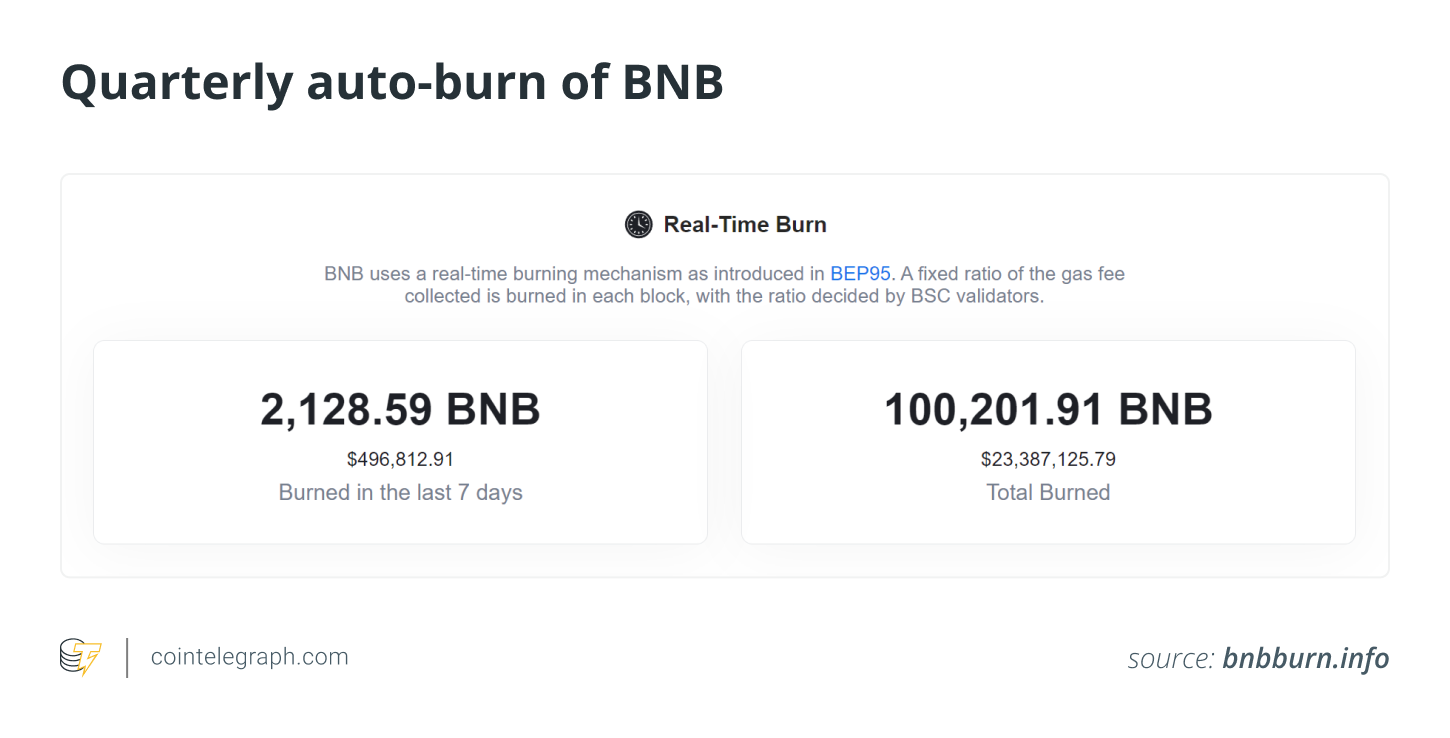Click the 100,201.91 BNB figure
The height and width of the screenshot is (738, 1450).
(x=1048, y=410)
